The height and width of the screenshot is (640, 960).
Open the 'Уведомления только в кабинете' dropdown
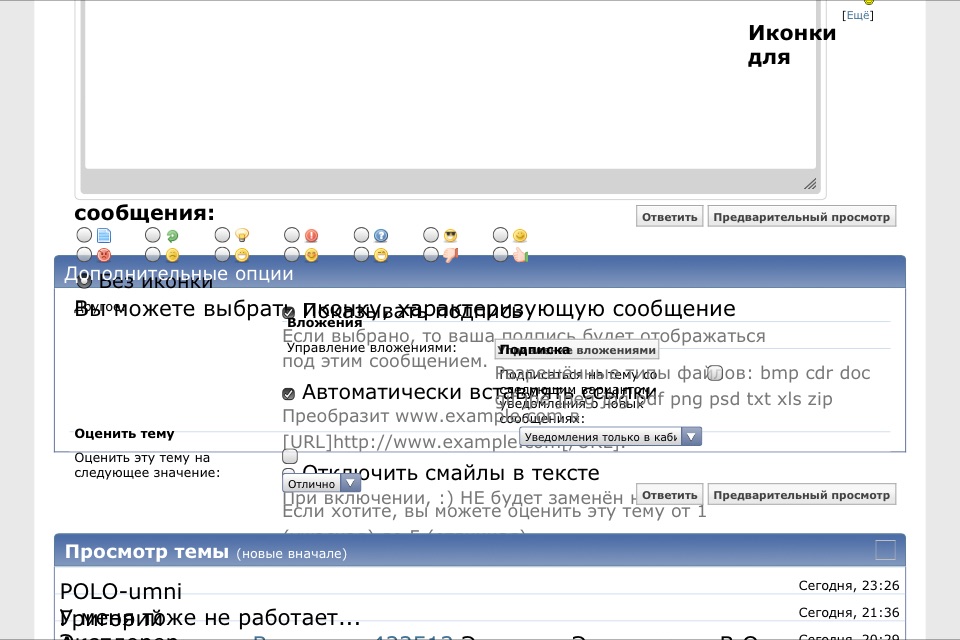610,437
